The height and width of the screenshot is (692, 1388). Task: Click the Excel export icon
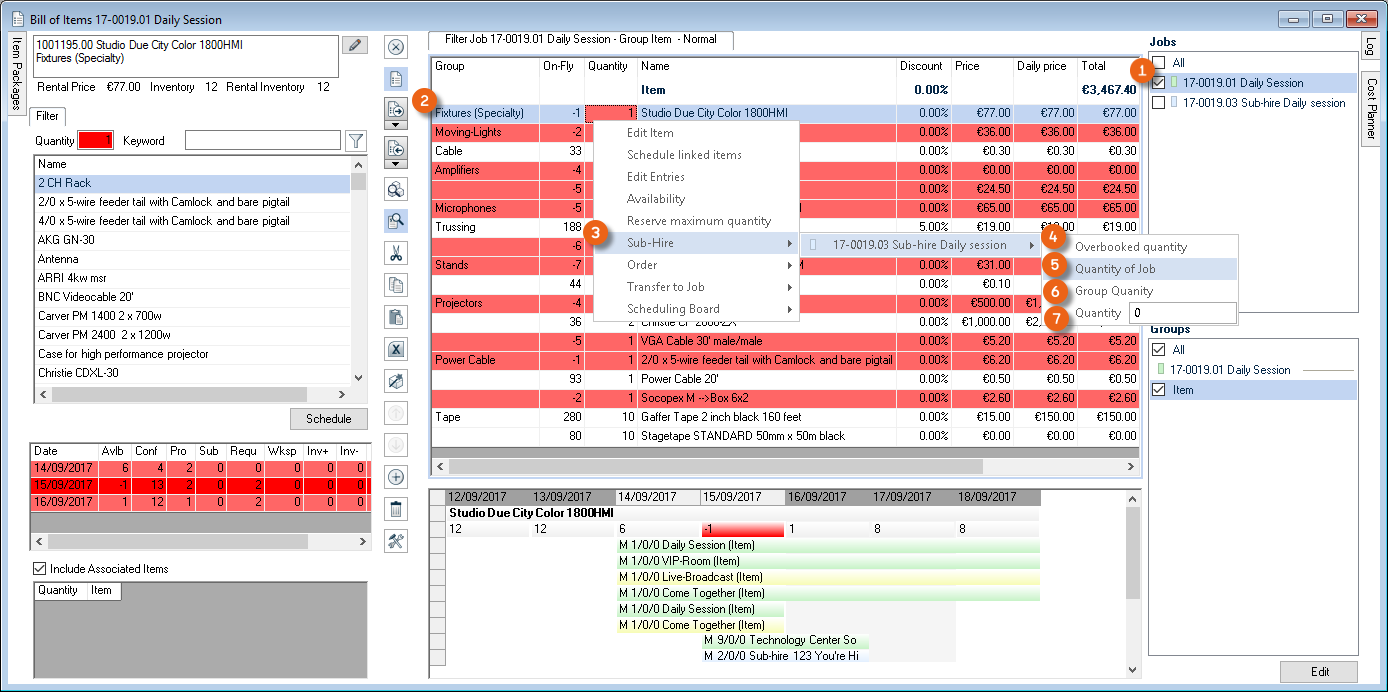[395, 349]
